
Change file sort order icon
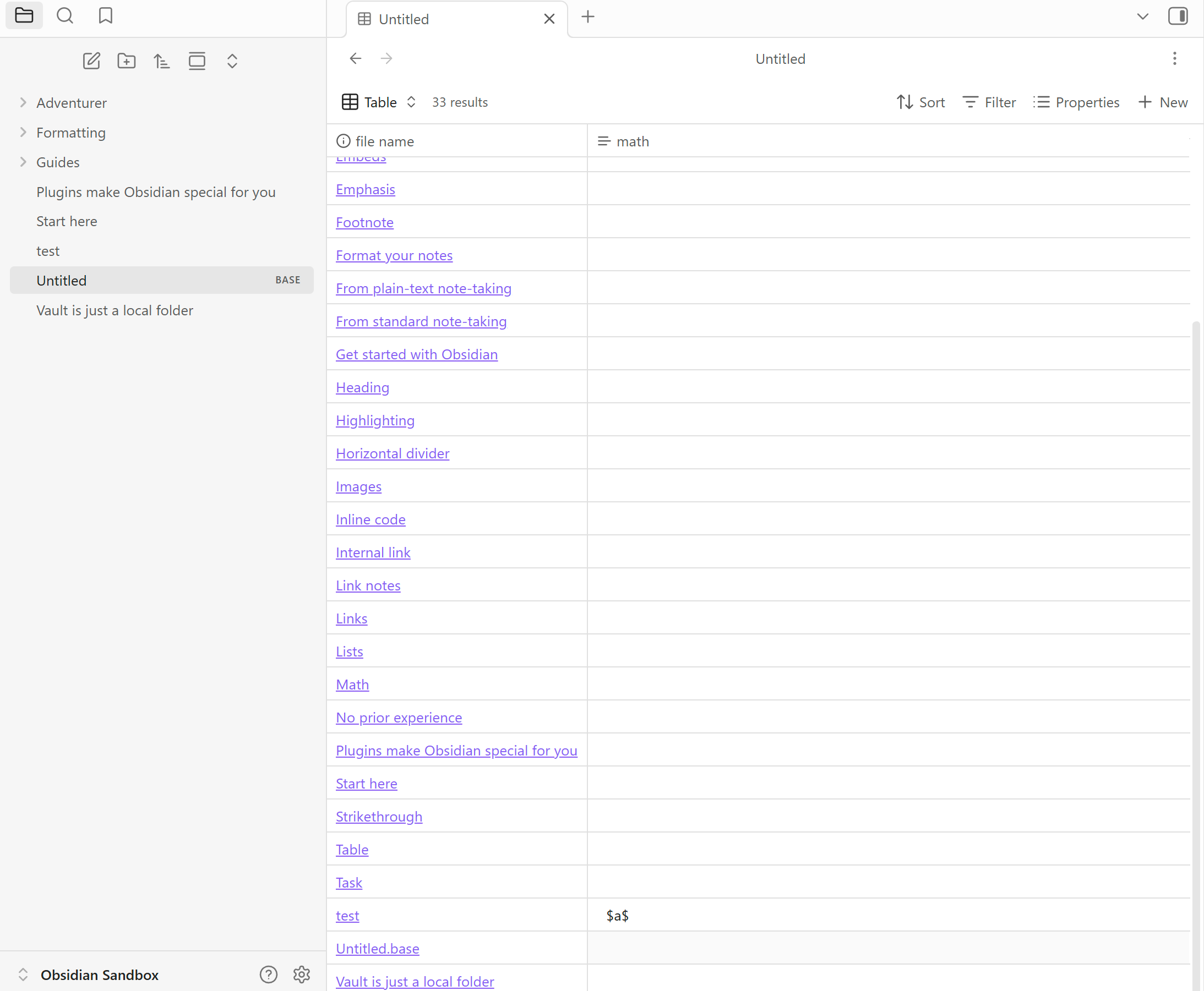coord(162,61)
